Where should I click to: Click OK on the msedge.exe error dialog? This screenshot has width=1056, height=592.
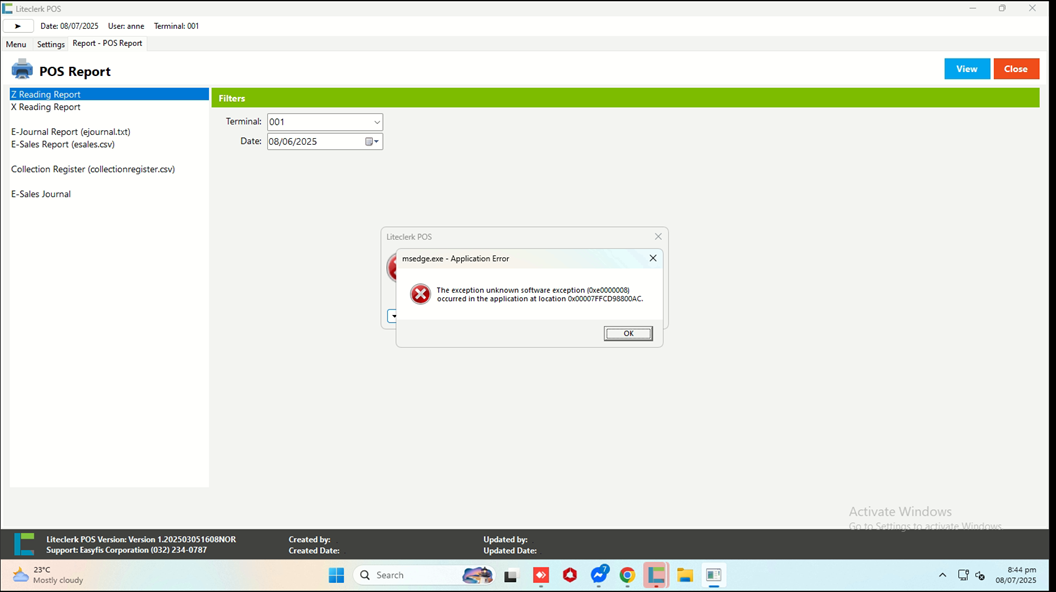628,334
